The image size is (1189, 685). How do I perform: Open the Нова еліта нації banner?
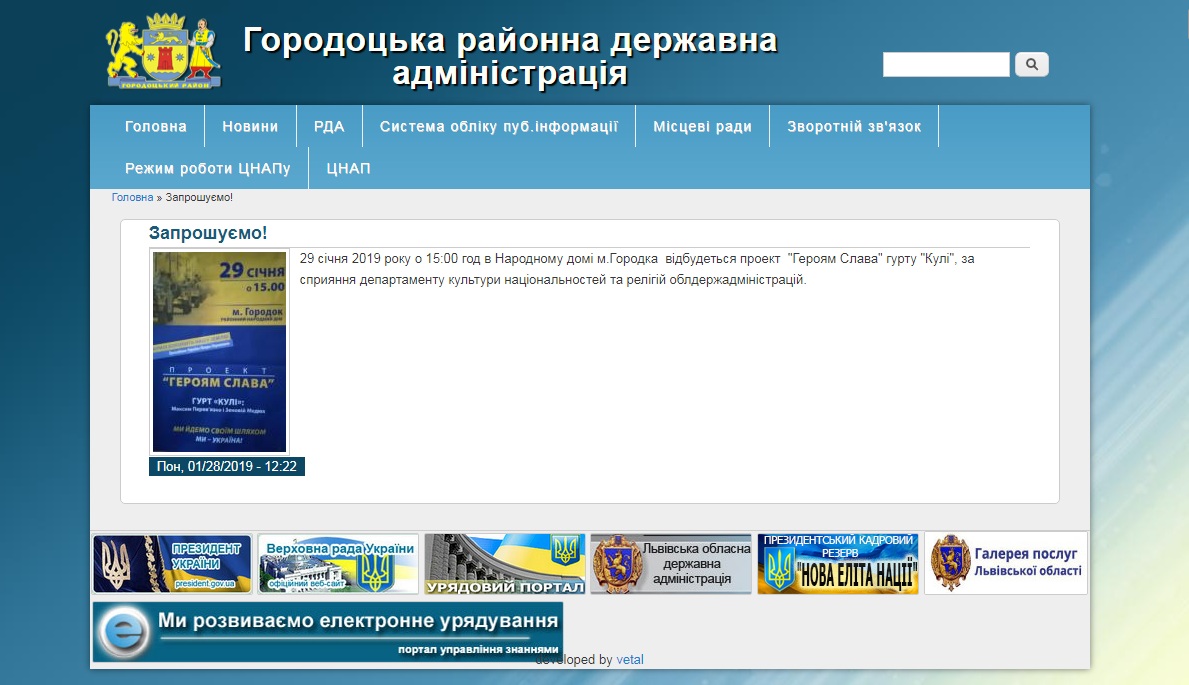point(837,563)
